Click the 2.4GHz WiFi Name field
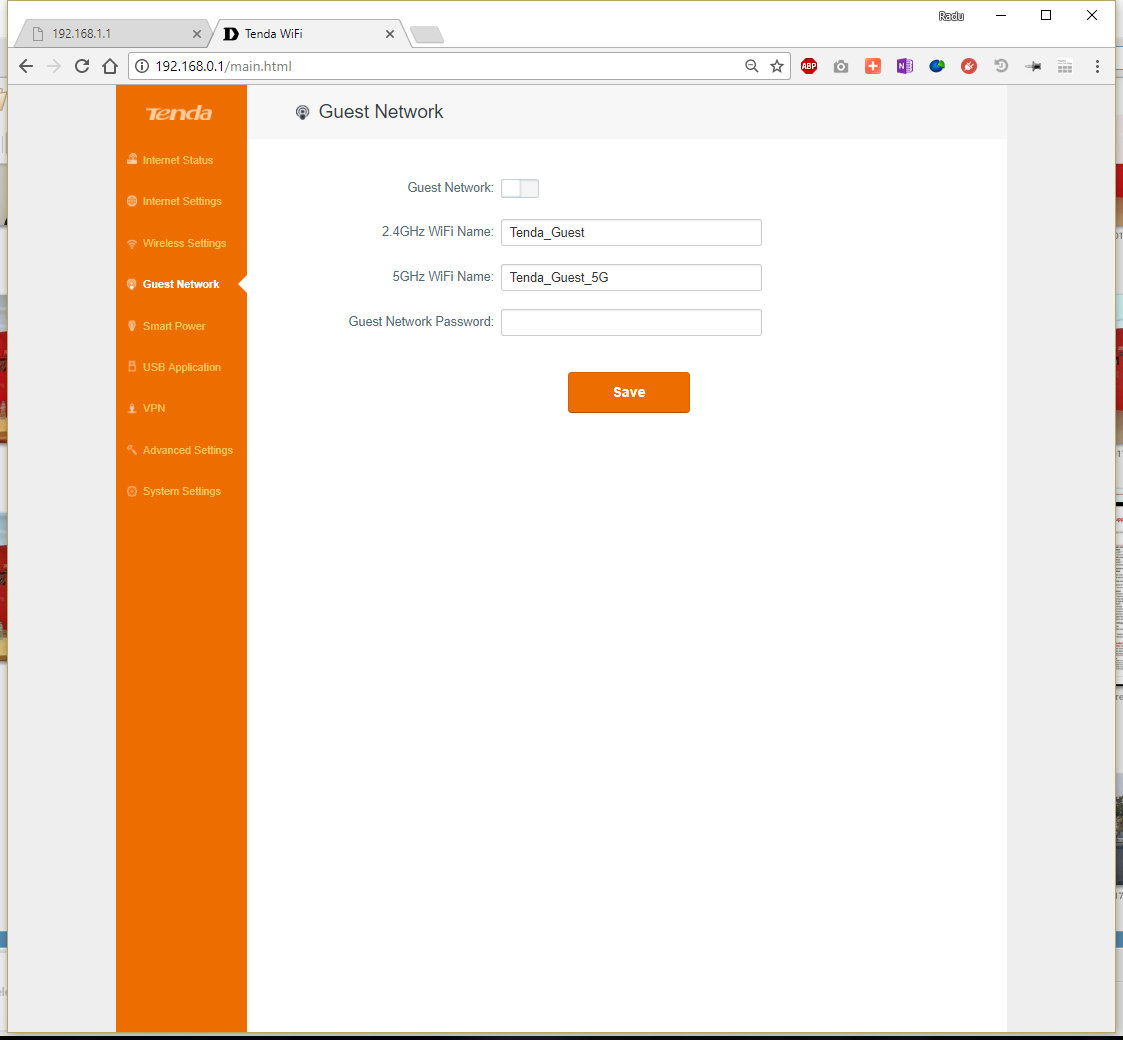The image size is (1123, 1040). click(x=631, y=233)
